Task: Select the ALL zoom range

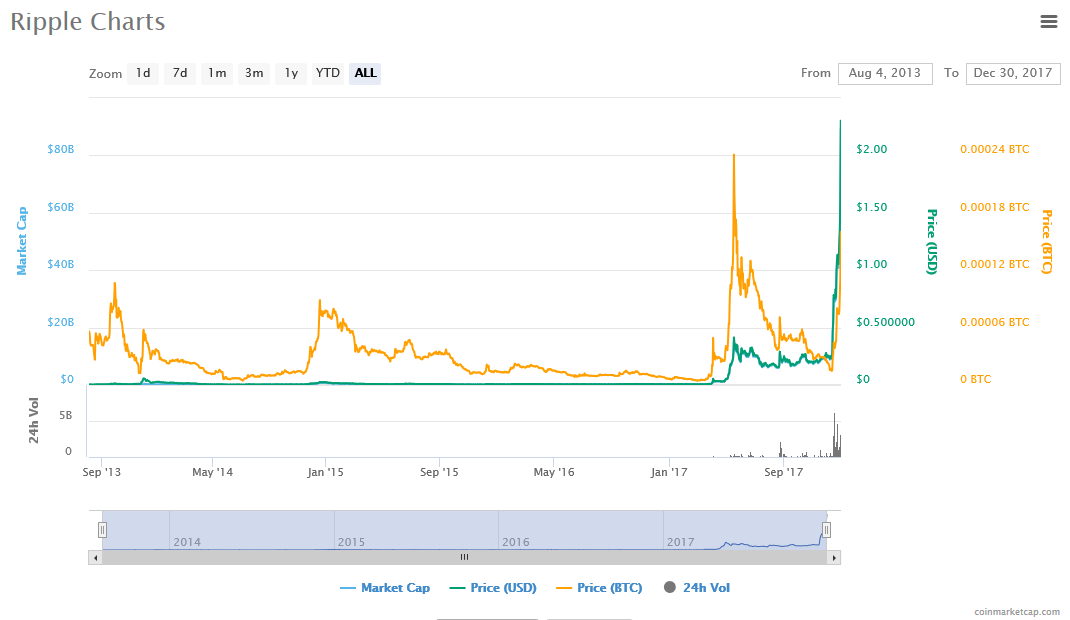Action: point(365,73)
